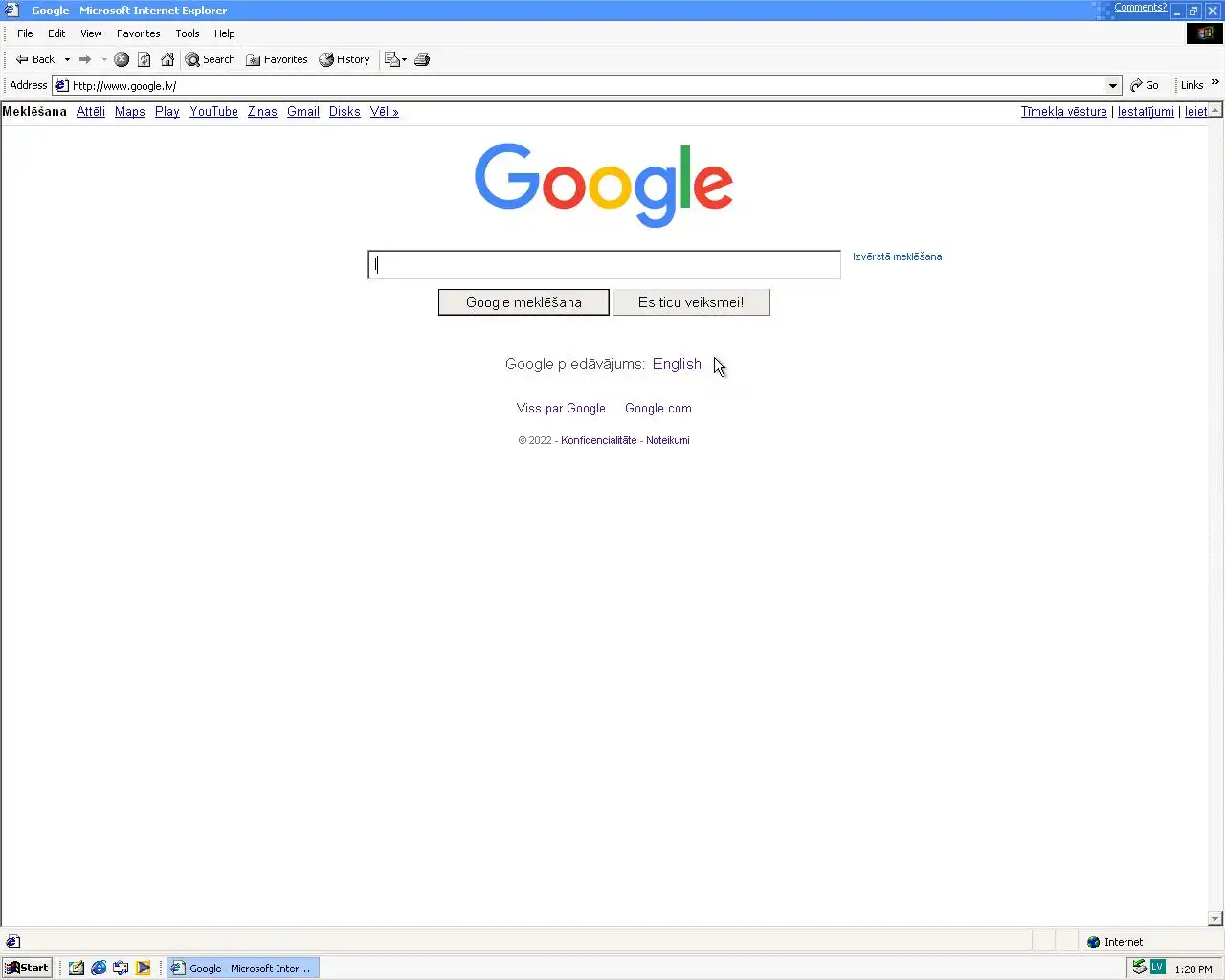Click the Forward arrow toolbar button
Image resolution: width=1225 pixels, height=980 pixels.
click(85, 59)
